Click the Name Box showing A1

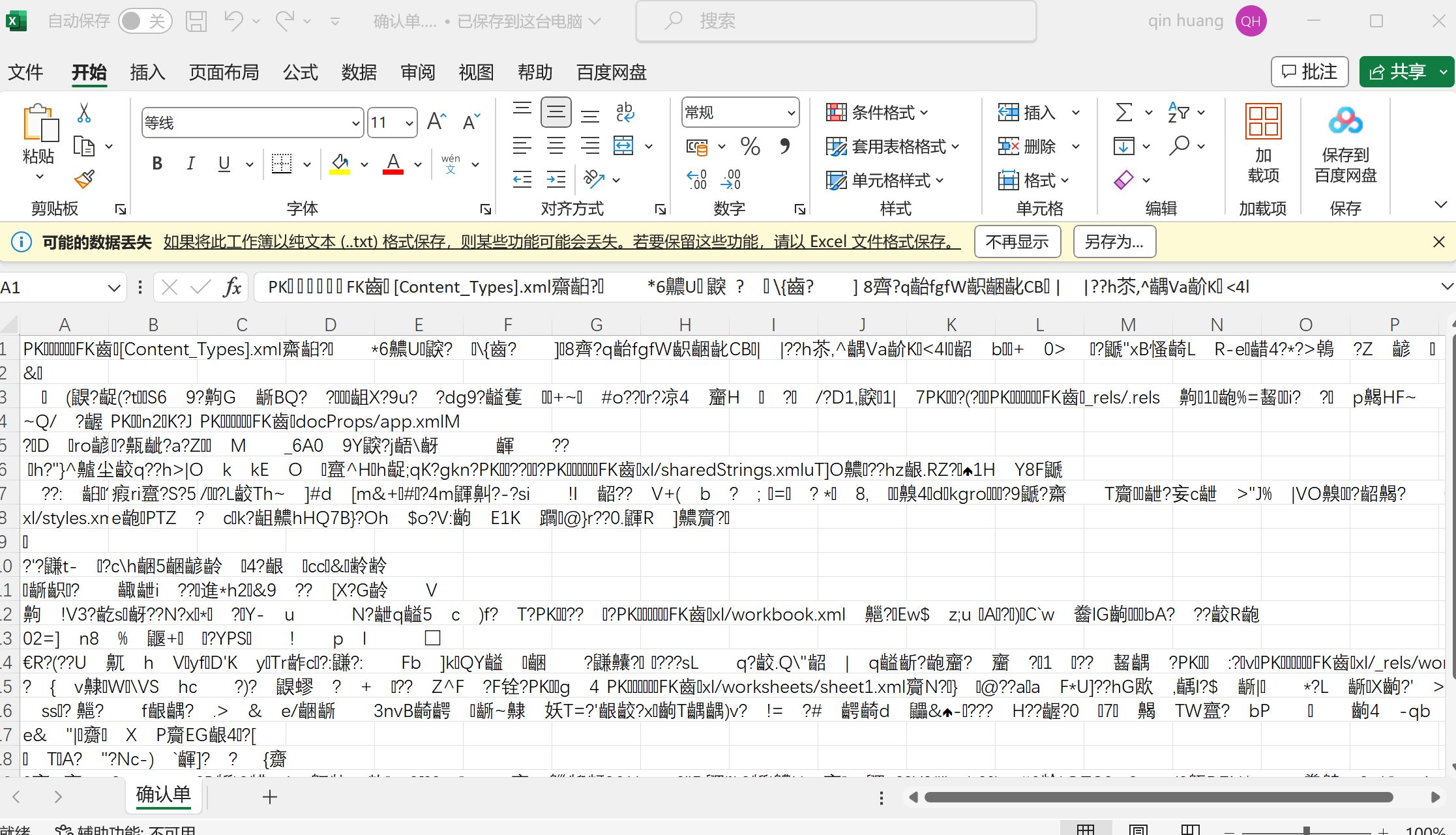[x=52, y=287]
